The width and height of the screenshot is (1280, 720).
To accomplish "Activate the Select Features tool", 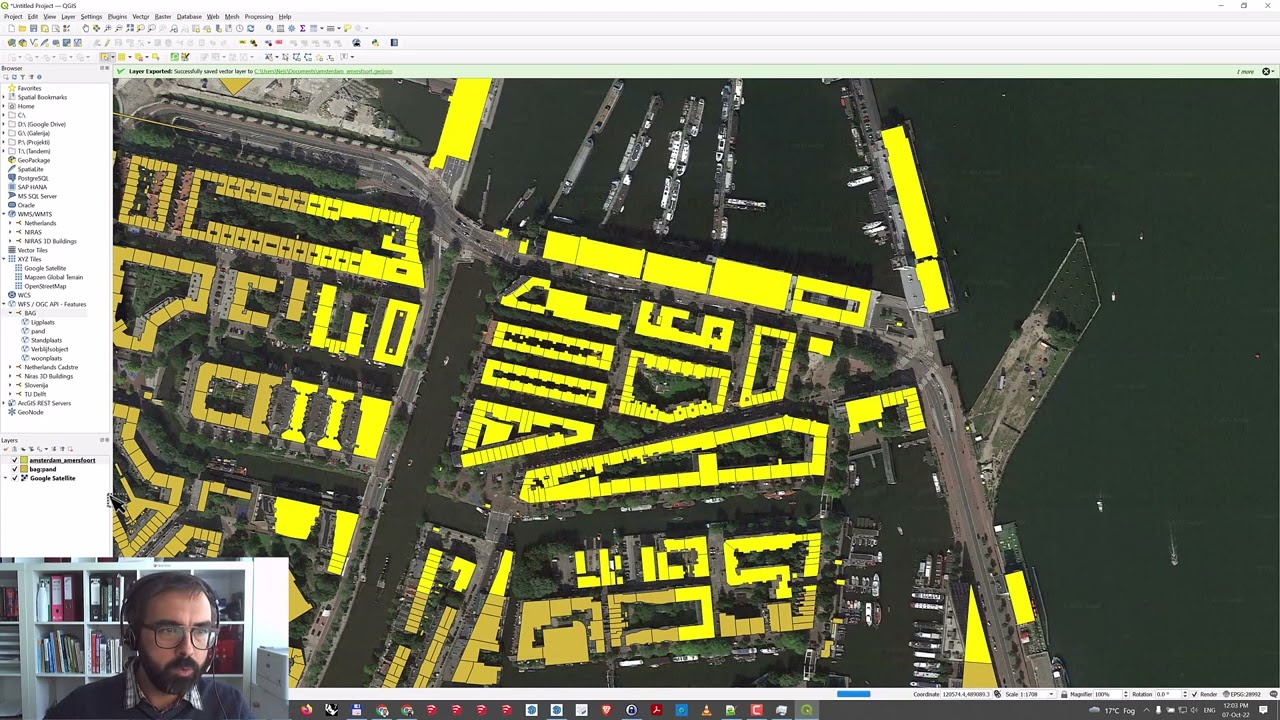I will click(104, 57).
